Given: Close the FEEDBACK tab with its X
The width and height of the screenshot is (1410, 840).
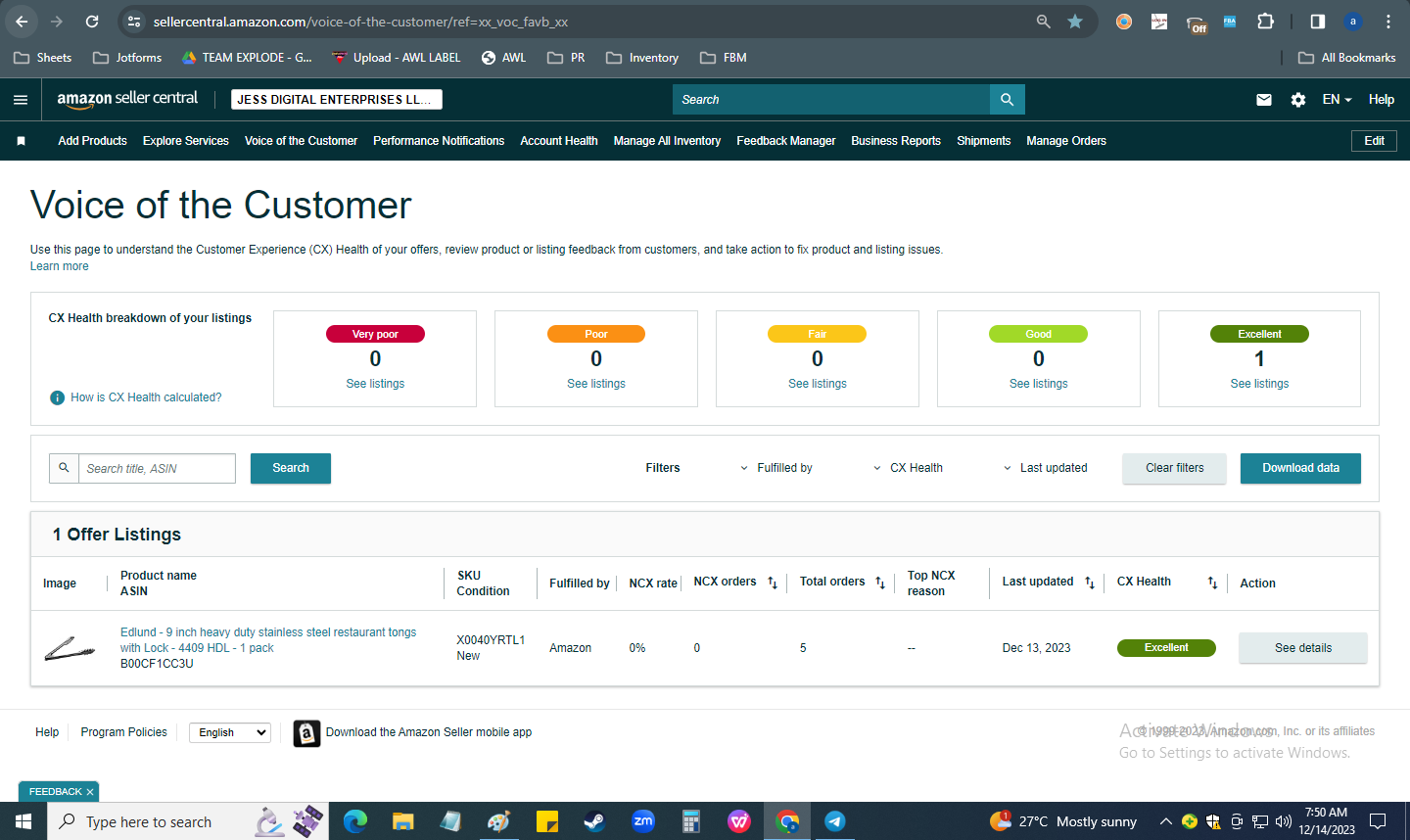Looking at the screenshot, I should point(90,792).
